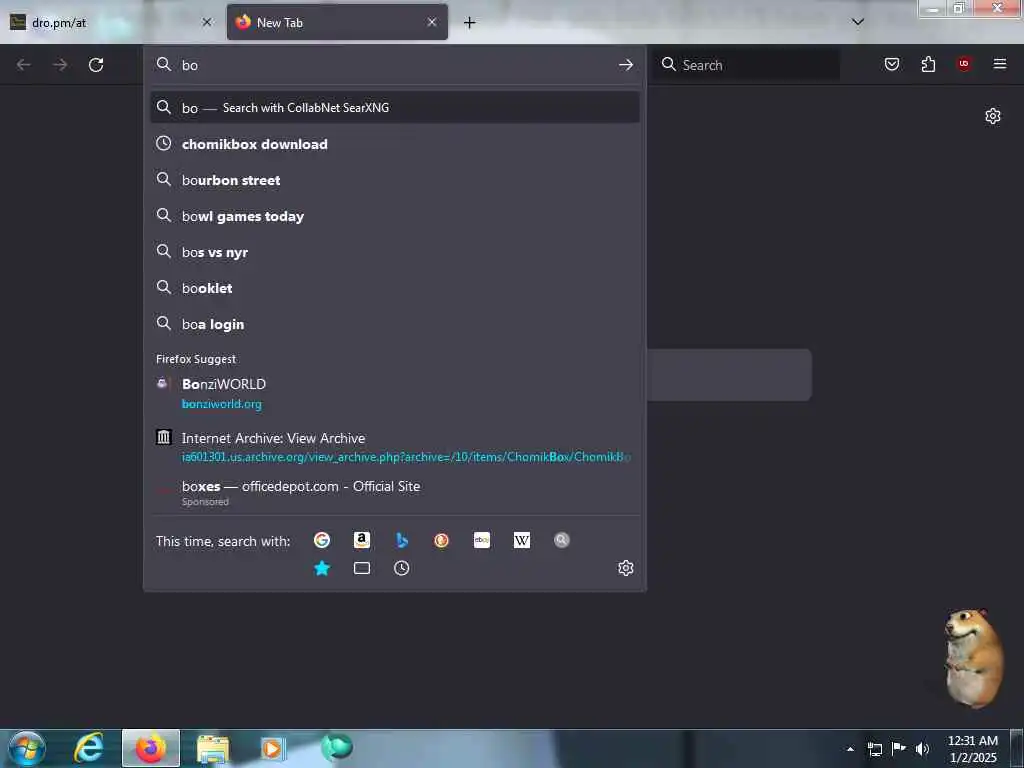Image resolution: width=1024 pixels, height=768 pixels.
Task: Open the uBlock Origin extension icon
Action: [x=964, y=64]
